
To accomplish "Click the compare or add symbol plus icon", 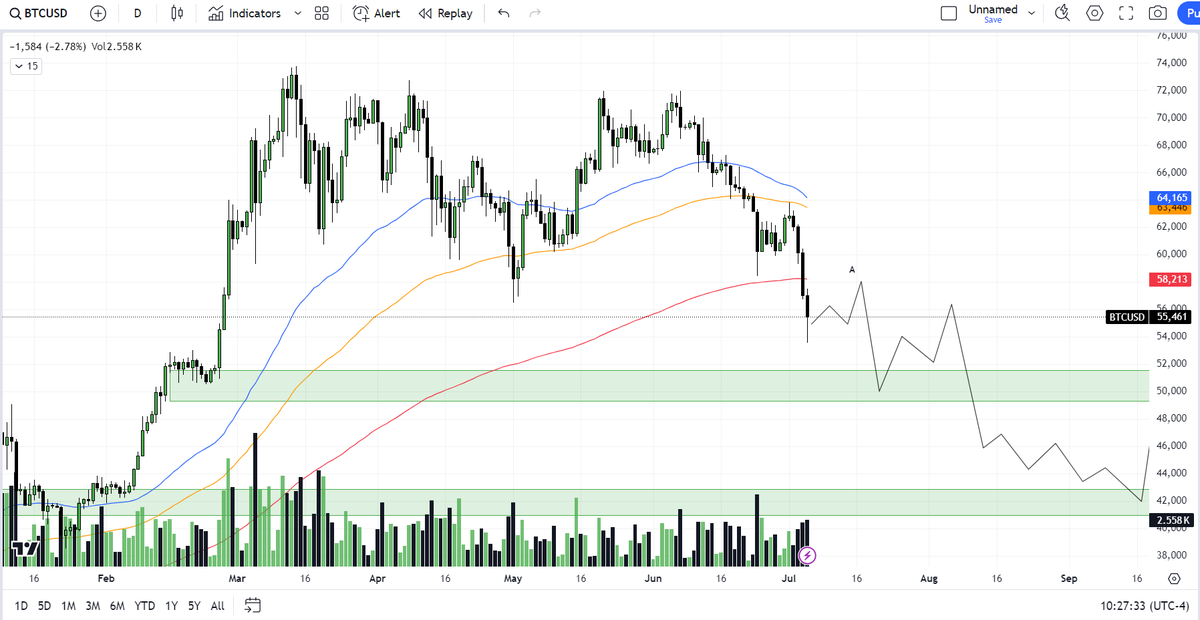I will coord(98,14).
